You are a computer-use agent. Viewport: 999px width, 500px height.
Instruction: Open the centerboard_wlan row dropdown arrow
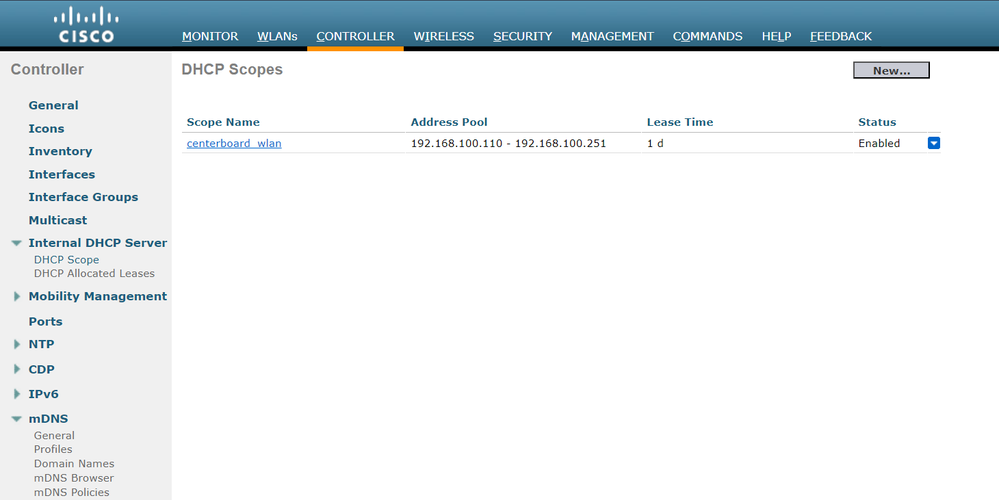[933, 143]
